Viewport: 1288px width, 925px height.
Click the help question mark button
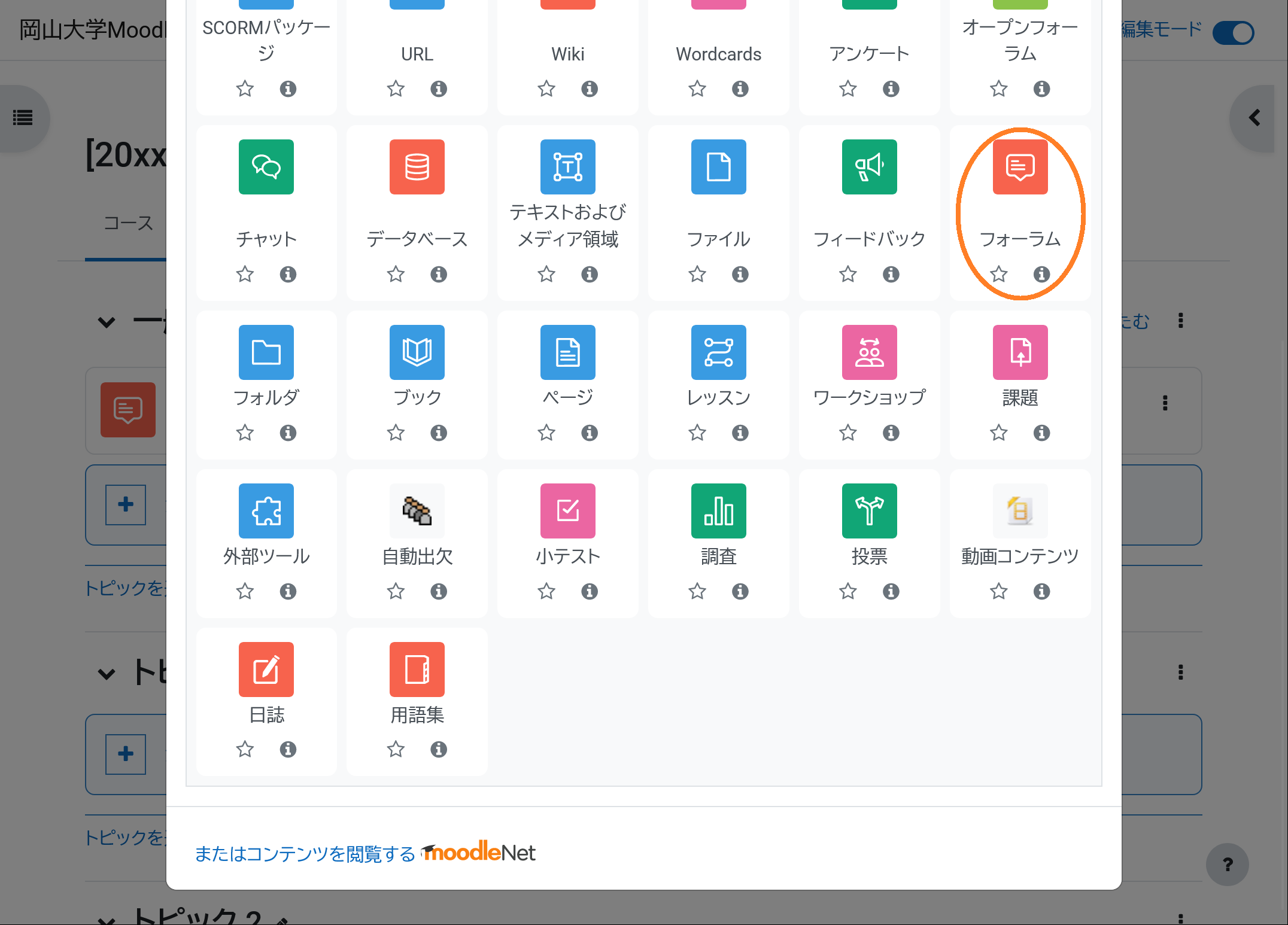click(1228, 865)
